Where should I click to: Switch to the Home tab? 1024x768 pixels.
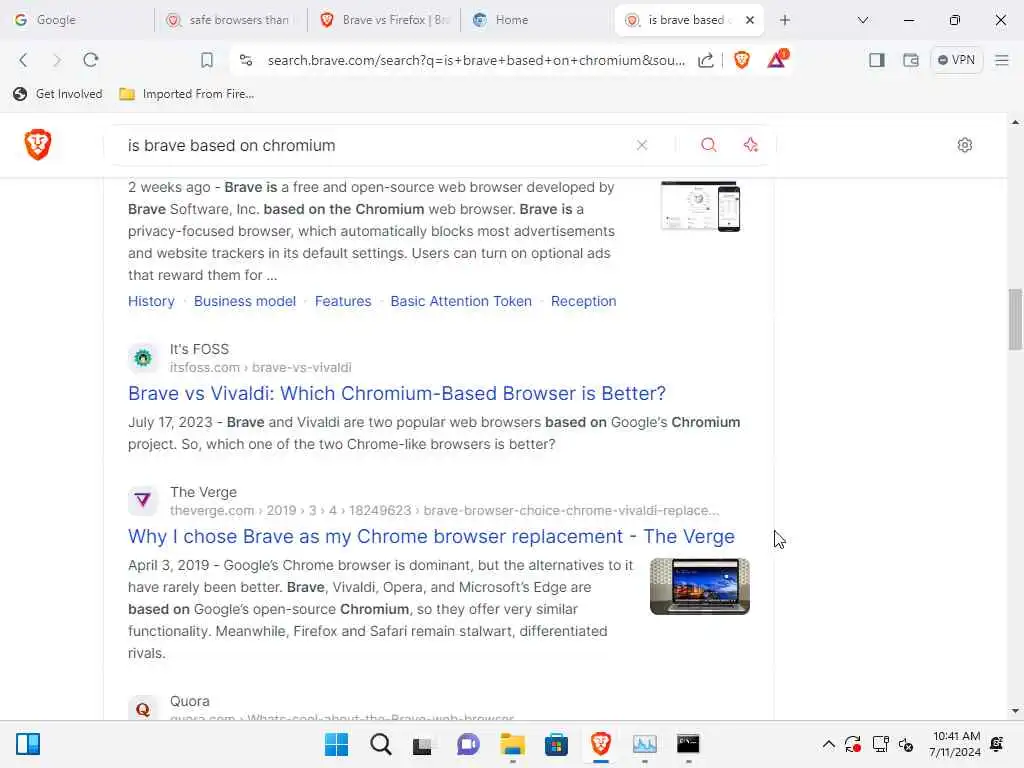pyautogui.click(x=537, y=20)
